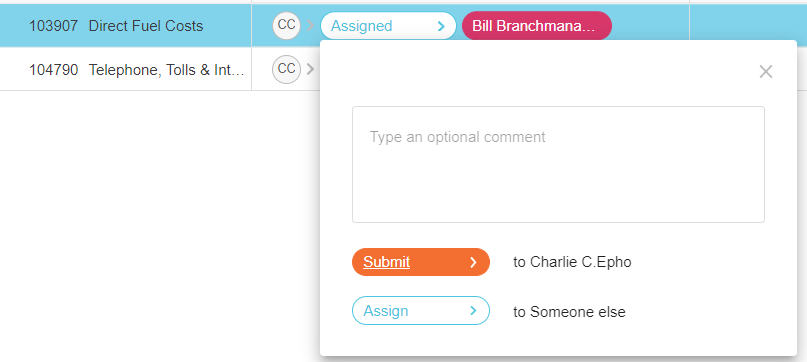Submit to Charlie C.Epho

421,262
